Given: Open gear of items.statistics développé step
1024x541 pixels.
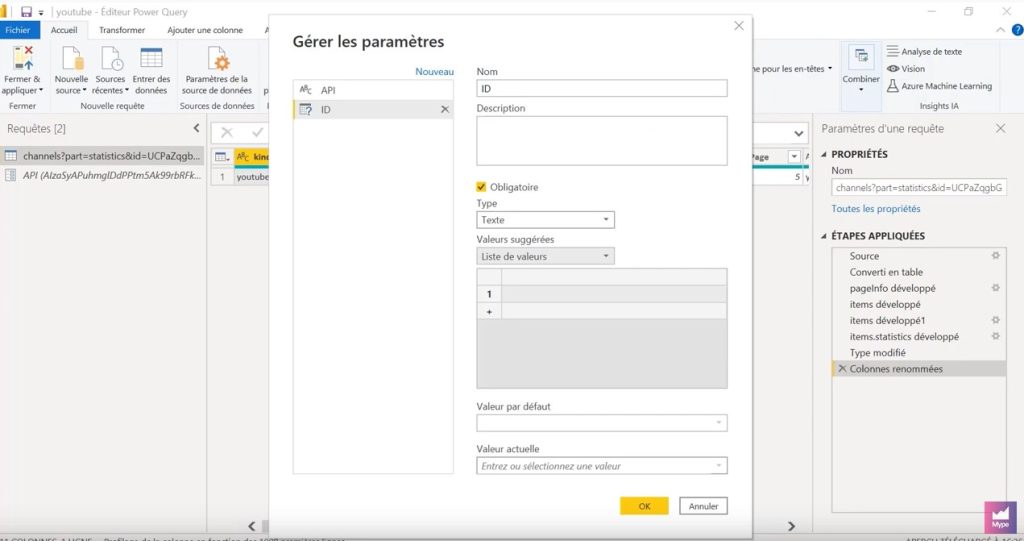Looking at the screenshot, I should (x=995, y=336).
